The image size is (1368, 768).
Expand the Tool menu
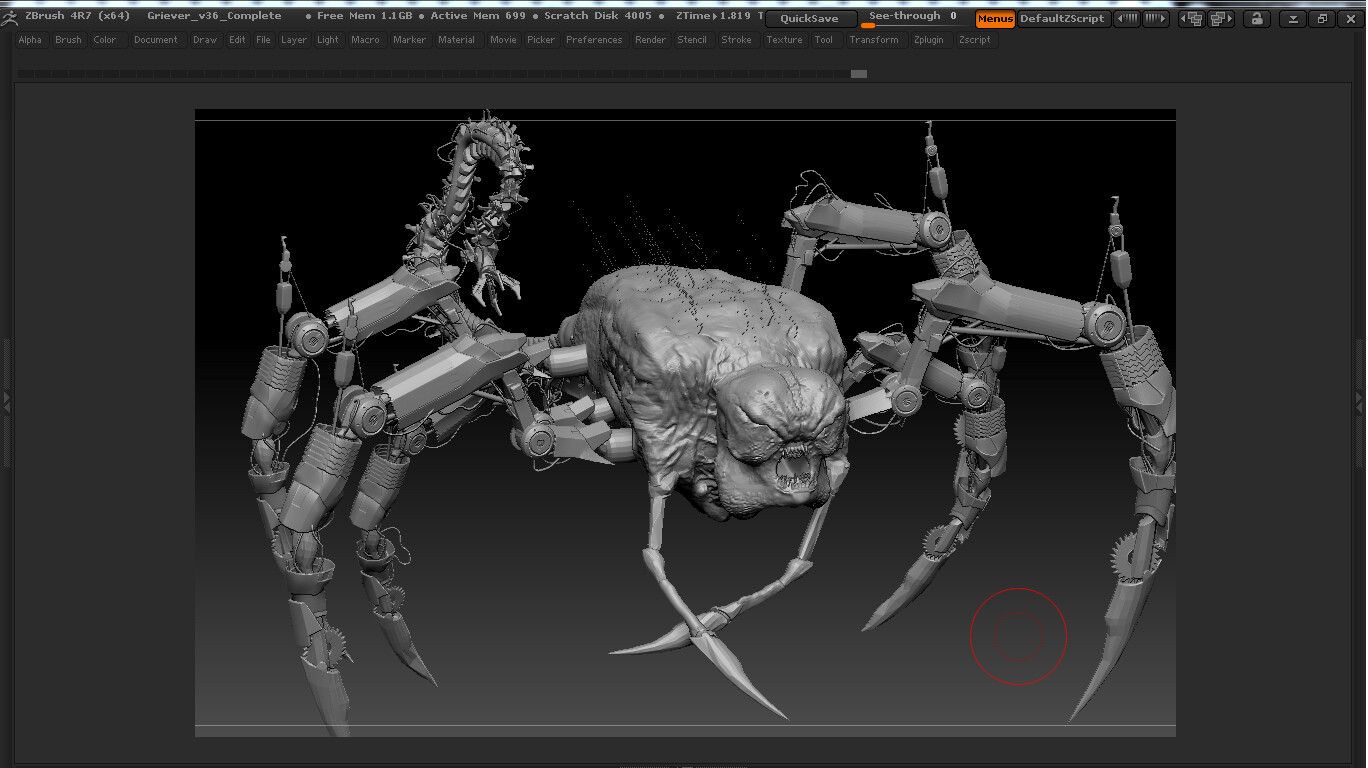point(823,40)
